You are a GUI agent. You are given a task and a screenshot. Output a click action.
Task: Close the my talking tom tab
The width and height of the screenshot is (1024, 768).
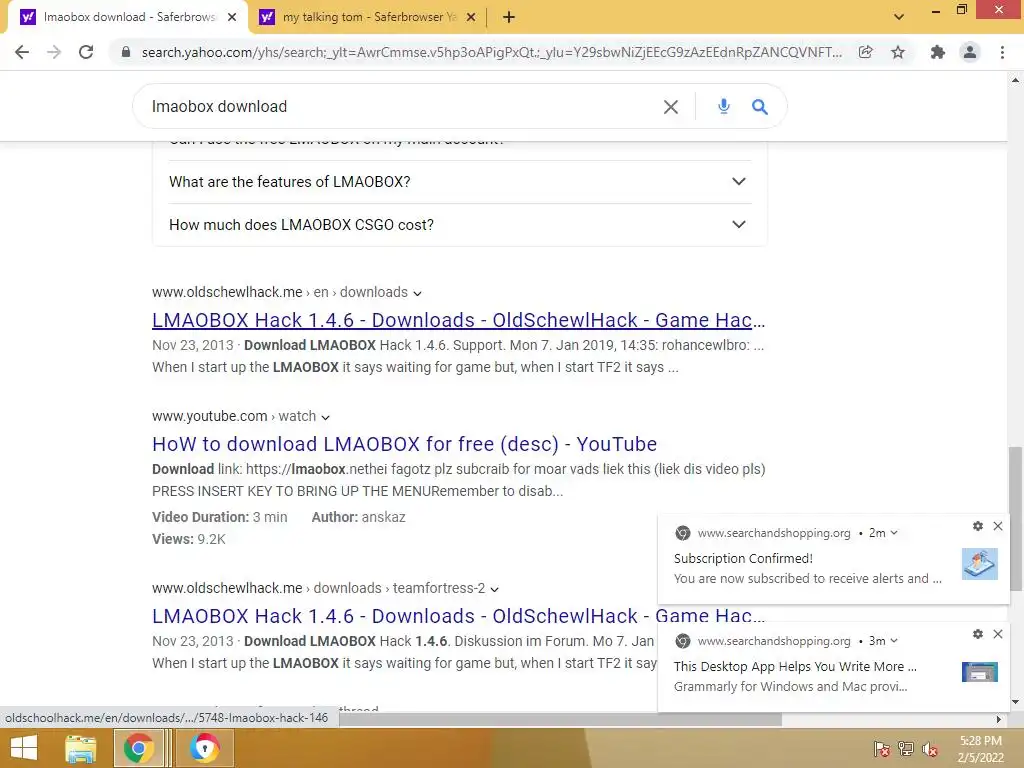pyautogui.click(x=471, y=17)
